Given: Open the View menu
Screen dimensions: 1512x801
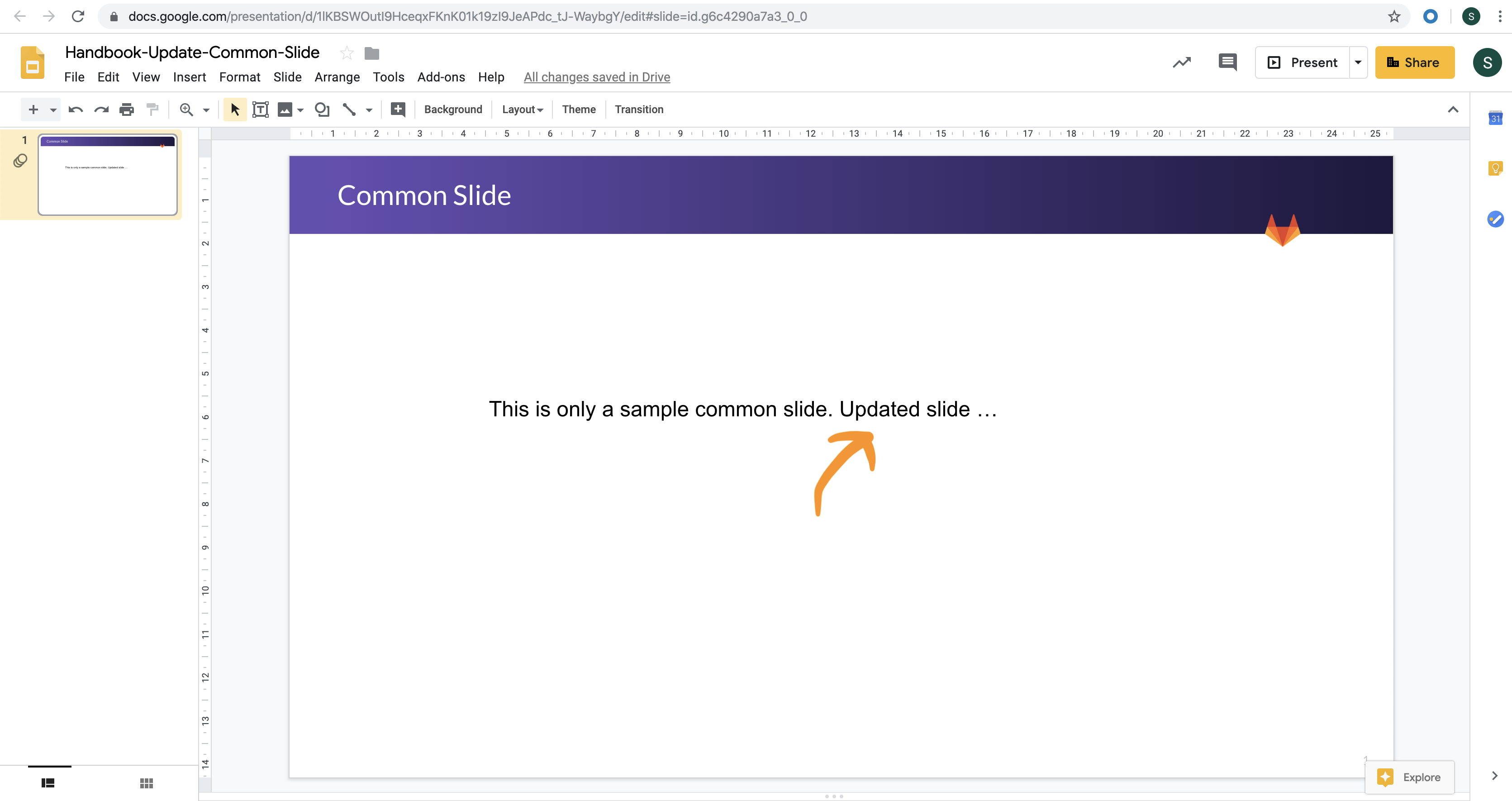Looking at the screenshot, I should [146, 77].
